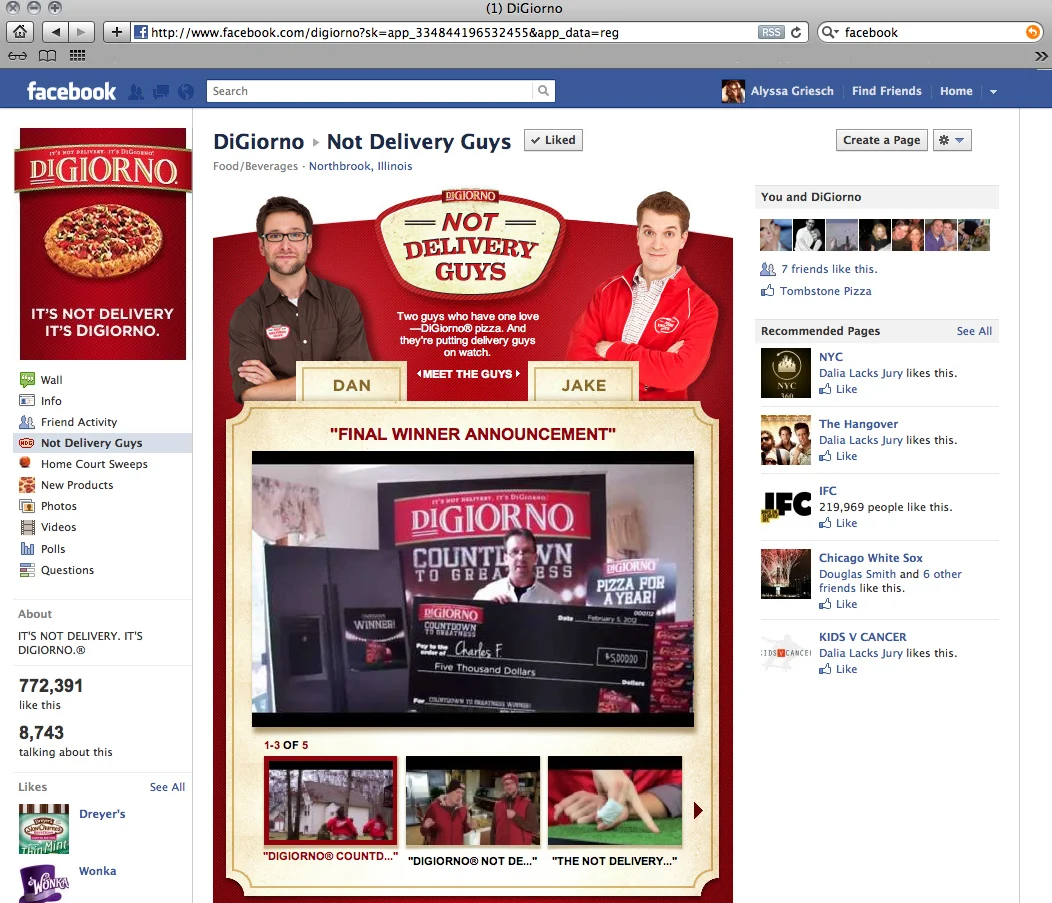Click 7 friends like this link
Viewport: 1052px width, 903px height.
(829, 269)
